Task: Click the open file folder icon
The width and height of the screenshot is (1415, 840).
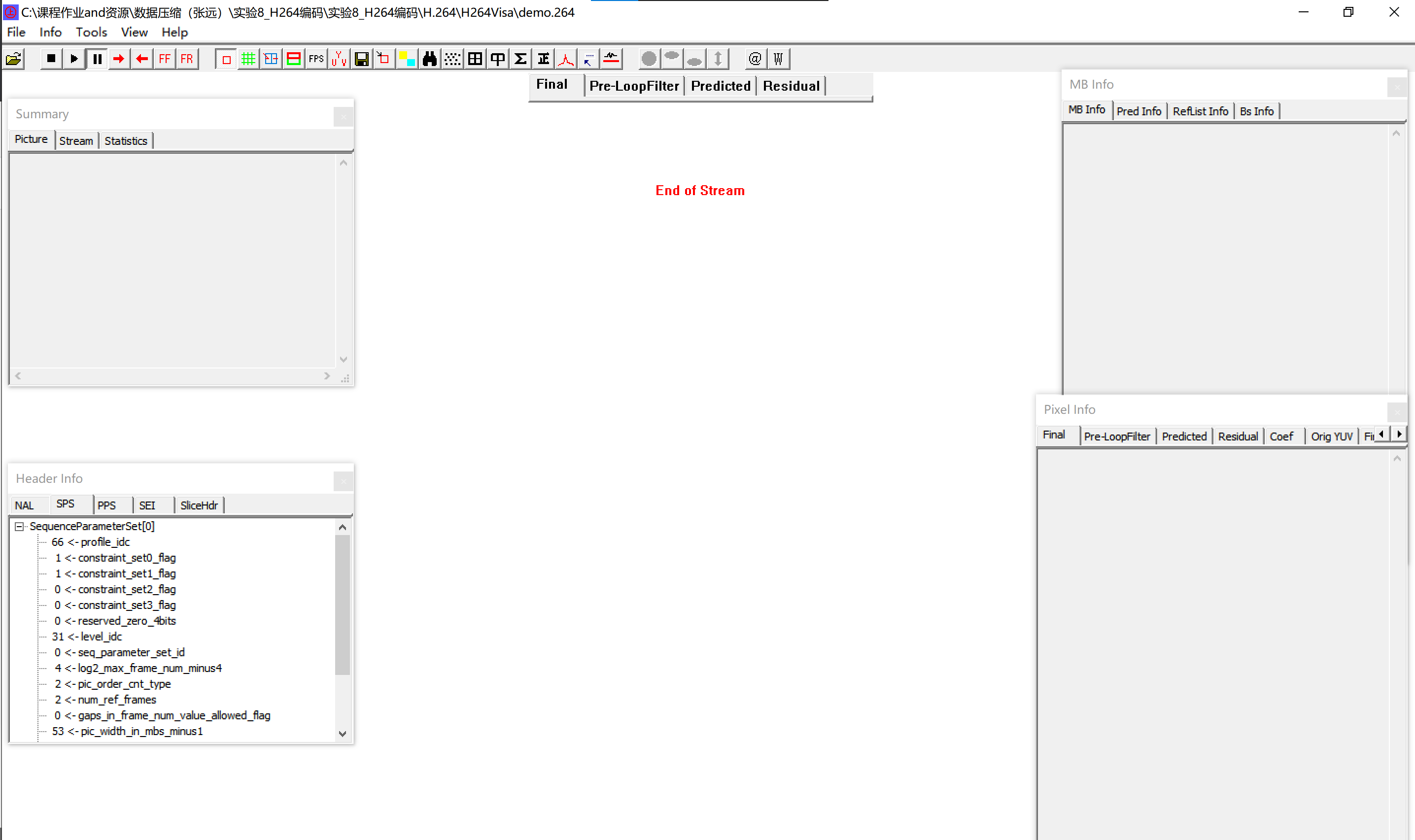Action: 14,59
